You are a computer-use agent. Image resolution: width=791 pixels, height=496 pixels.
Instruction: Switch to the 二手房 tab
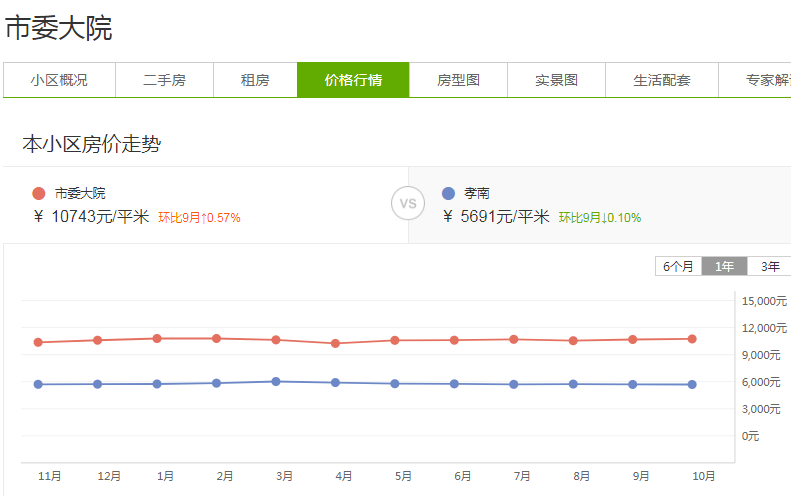[164, 80]
